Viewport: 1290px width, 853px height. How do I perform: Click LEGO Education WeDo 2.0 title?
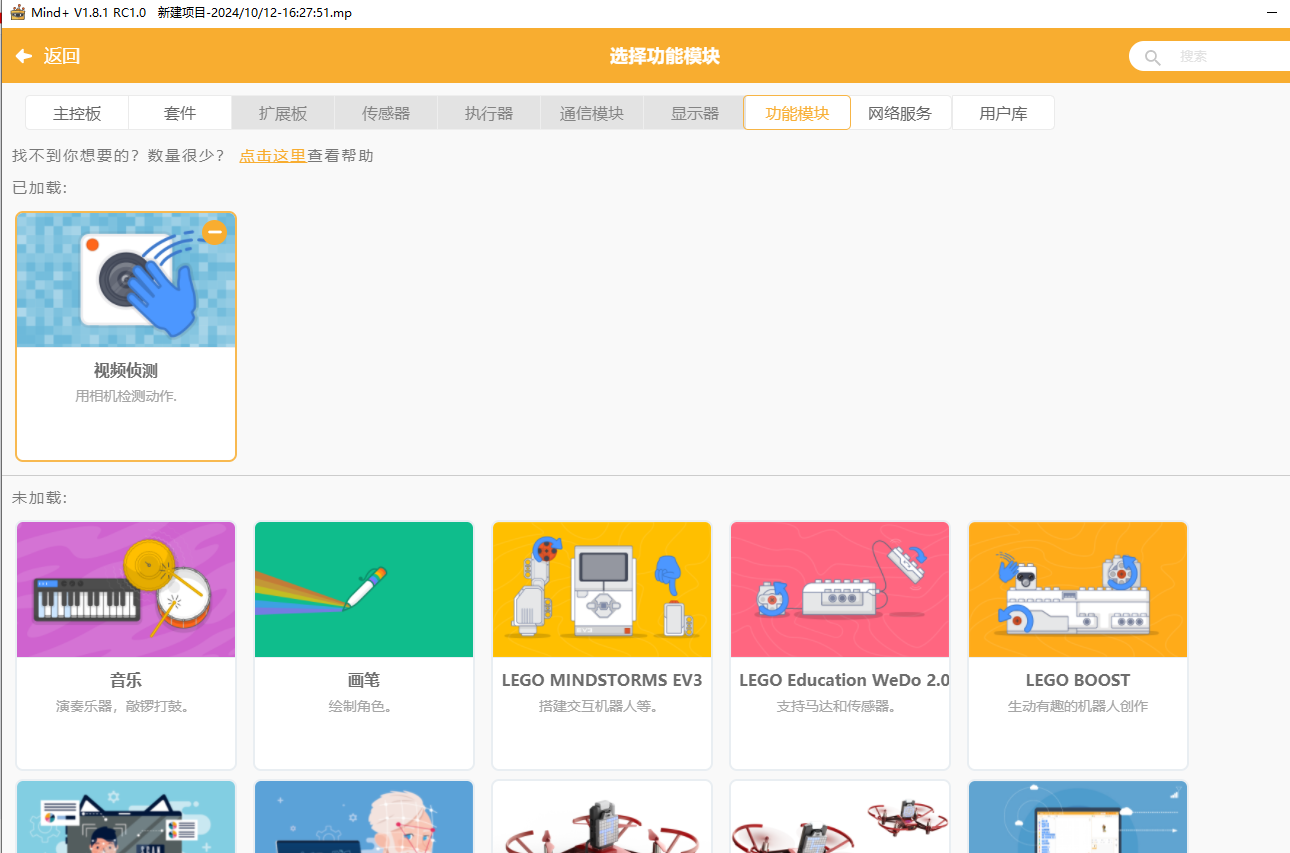tap(844, 680)
